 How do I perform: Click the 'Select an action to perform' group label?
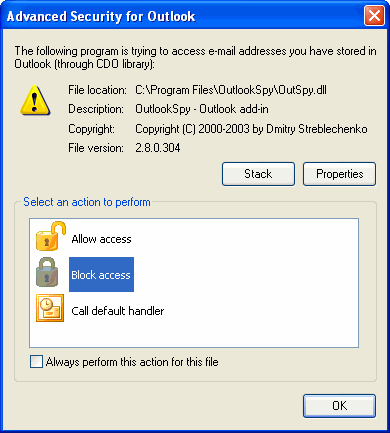tap(87, 202)
